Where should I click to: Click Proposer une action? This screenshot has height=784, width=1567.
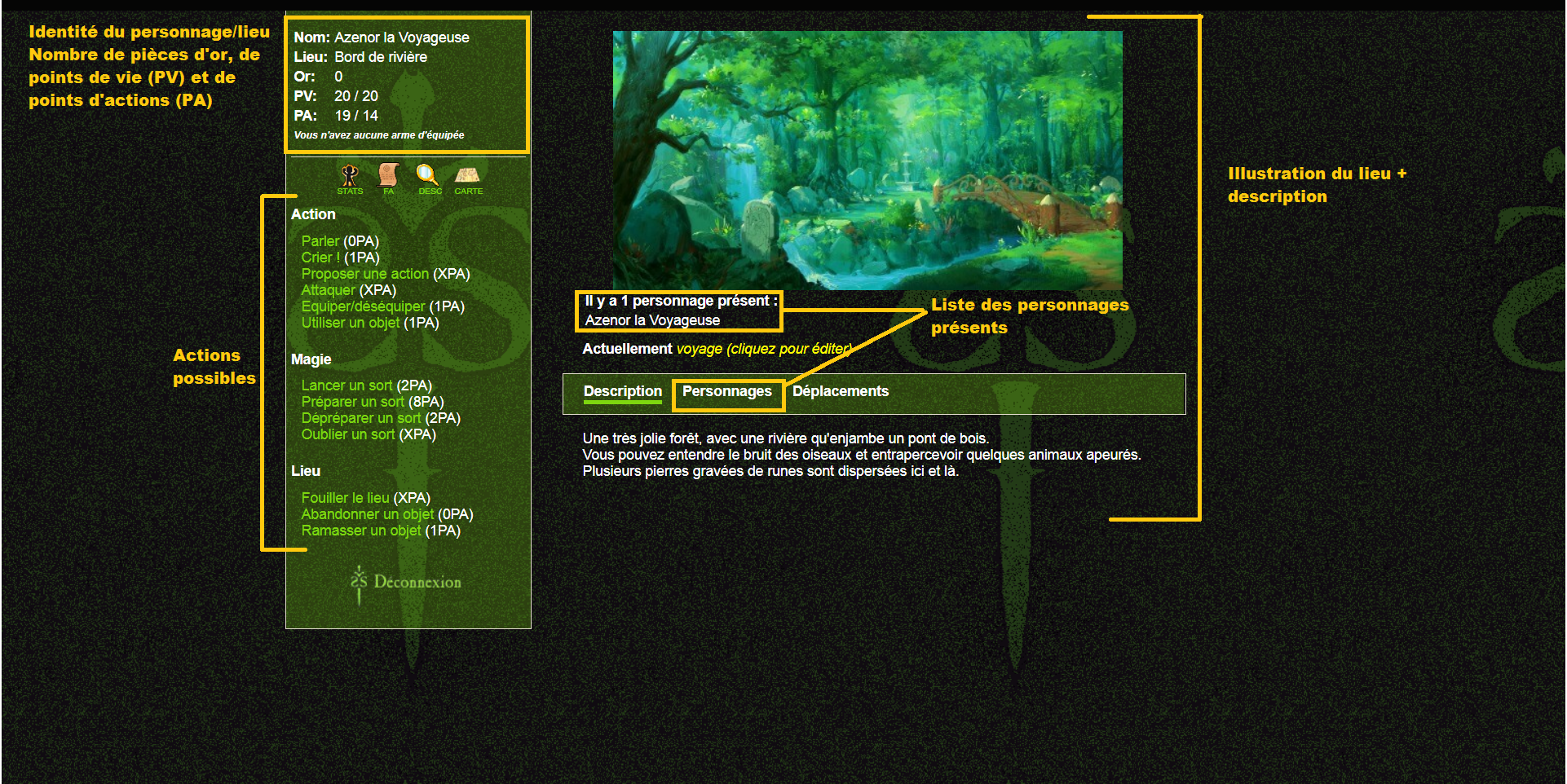[364, 274]
